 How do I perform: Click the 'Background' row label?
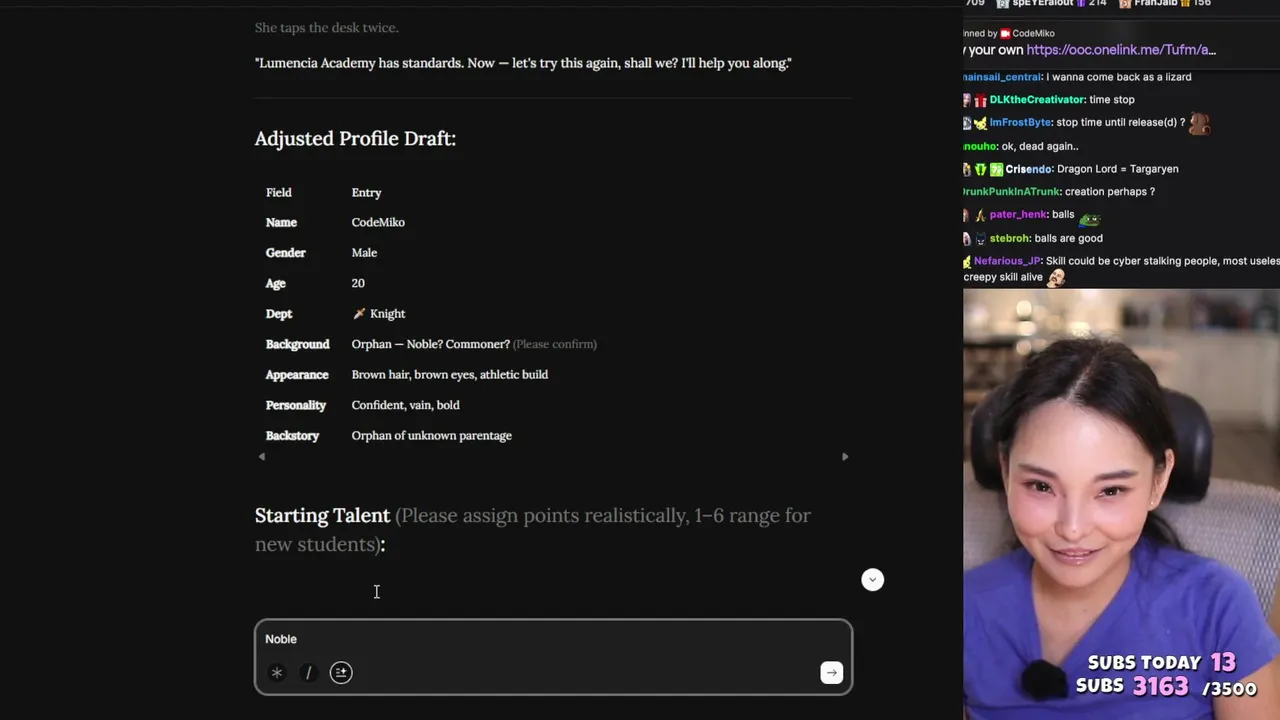(298, 344)
